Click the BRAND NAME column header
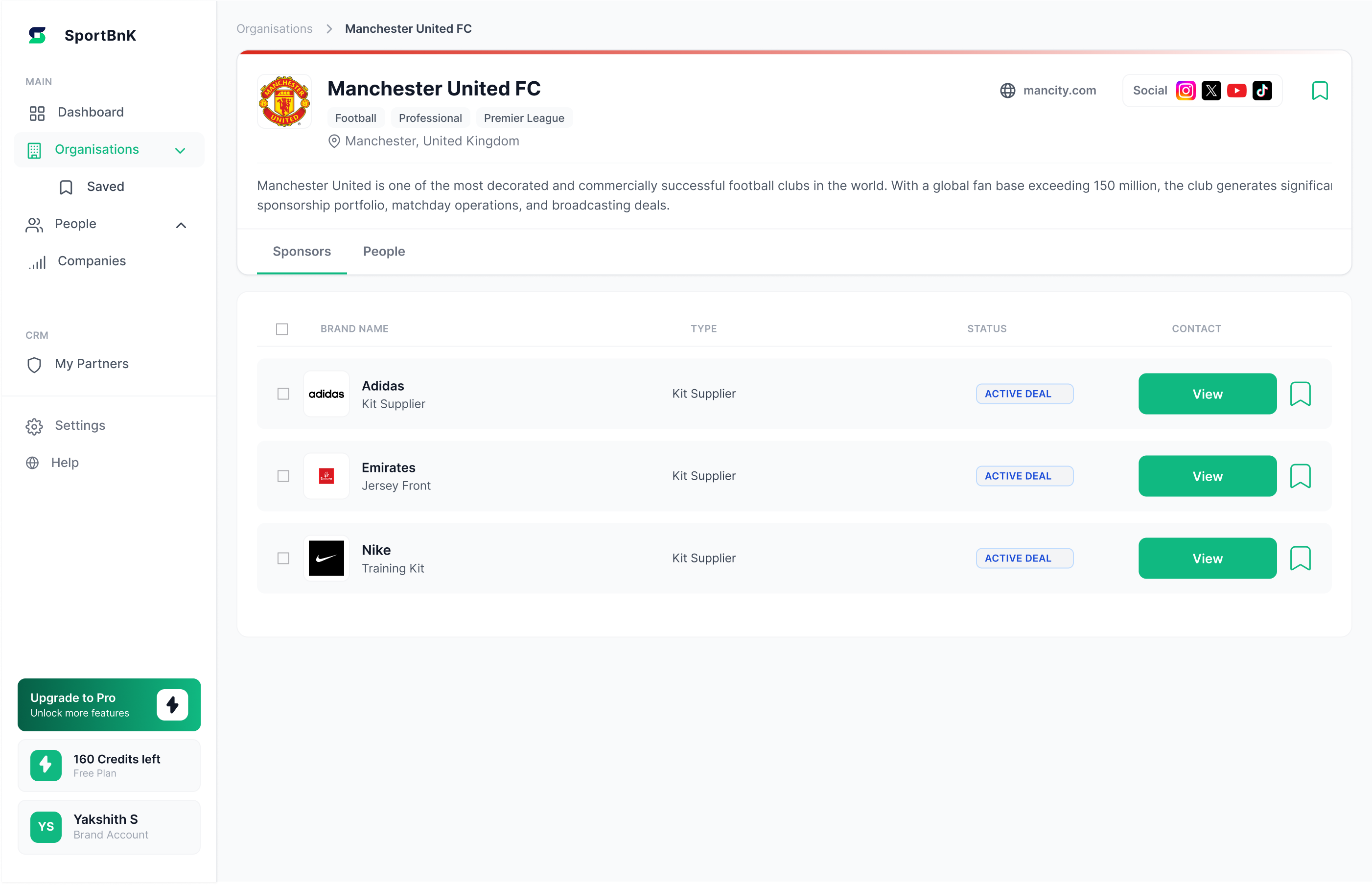The image size is (1372, 885). click(x=354, y=329)
